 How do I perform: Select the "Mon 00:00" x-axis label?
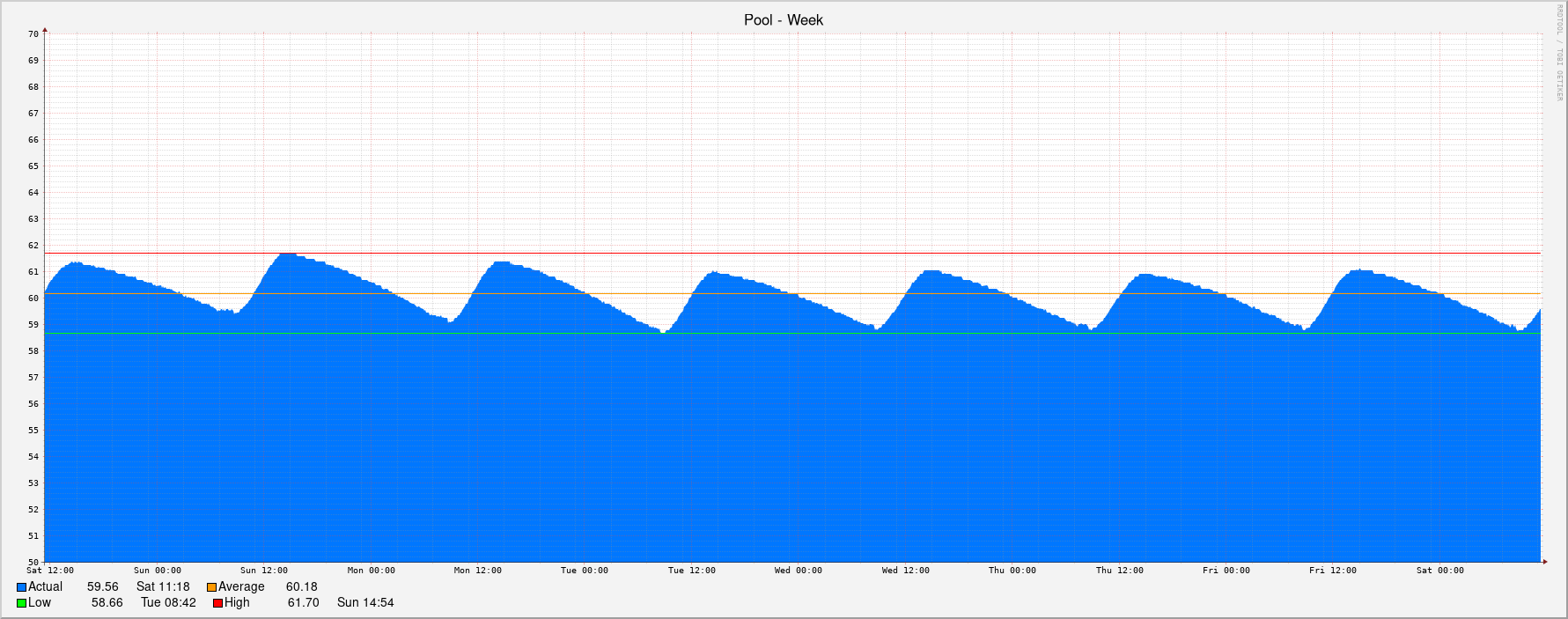[371, 571]
